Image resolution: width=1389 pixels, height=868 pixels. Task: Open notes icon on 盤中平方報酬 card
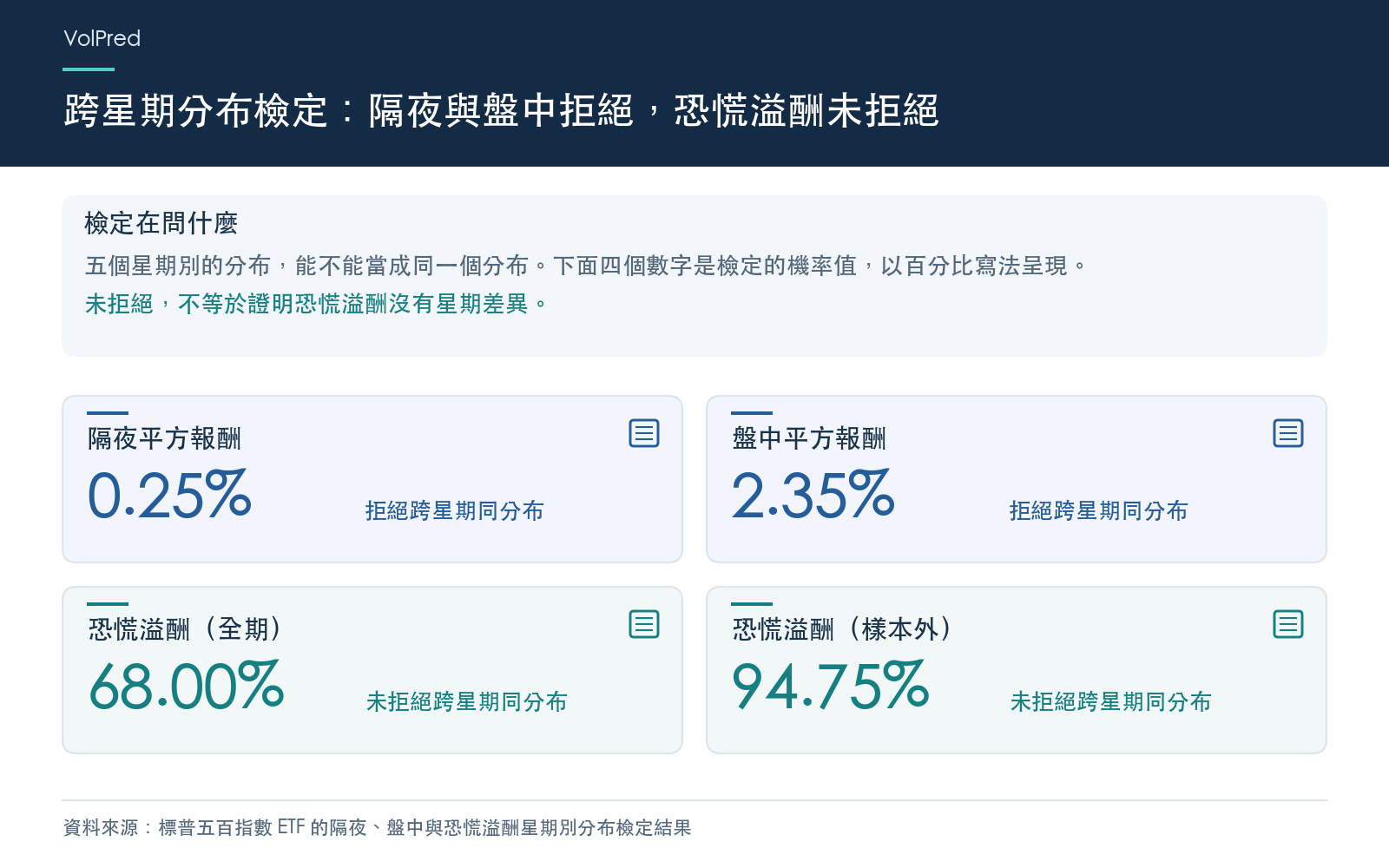pos(1288,433)
